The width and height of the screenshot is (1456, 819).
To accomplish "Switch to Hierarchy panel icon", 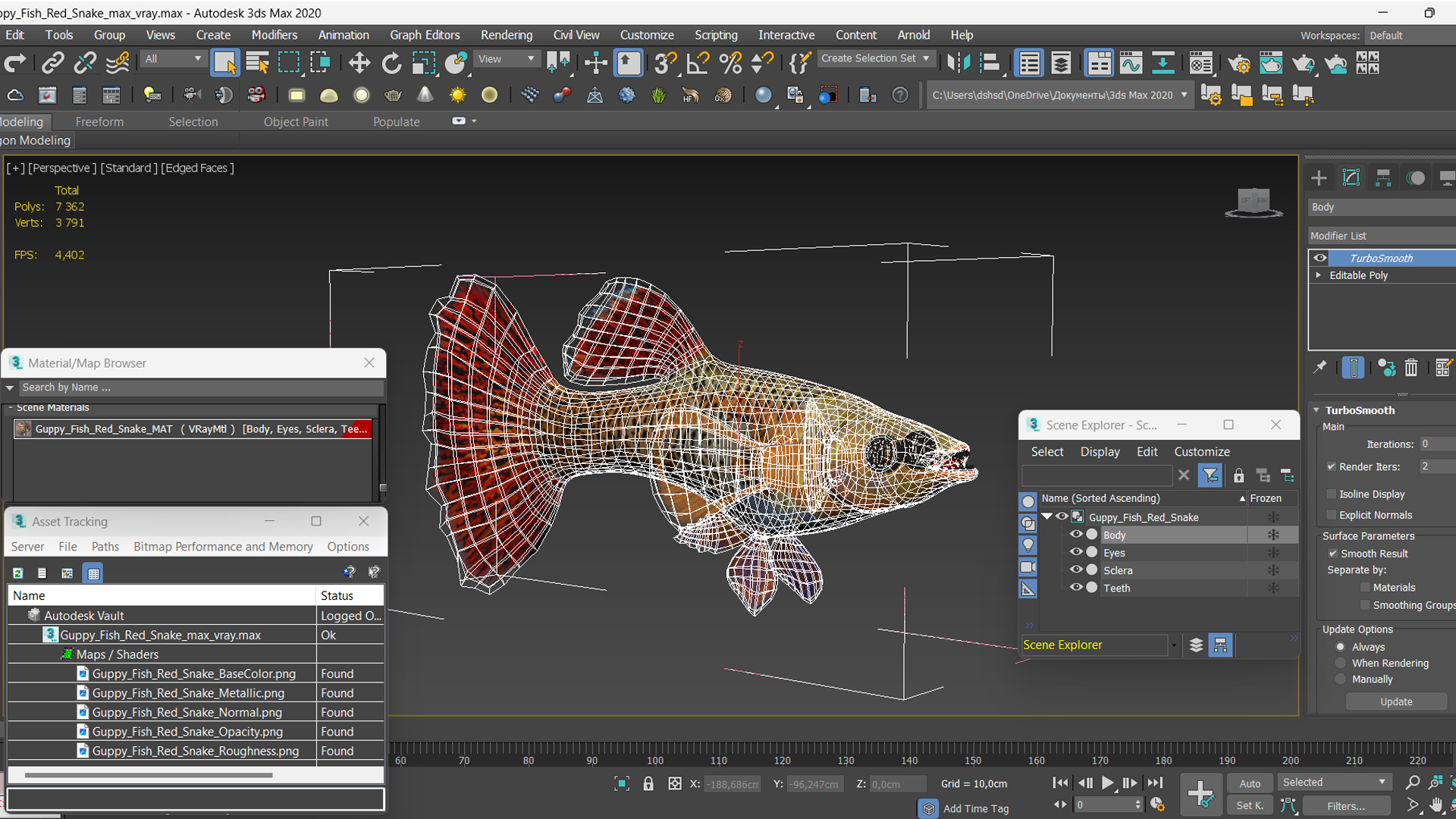I will click(x=1383, y=177).
